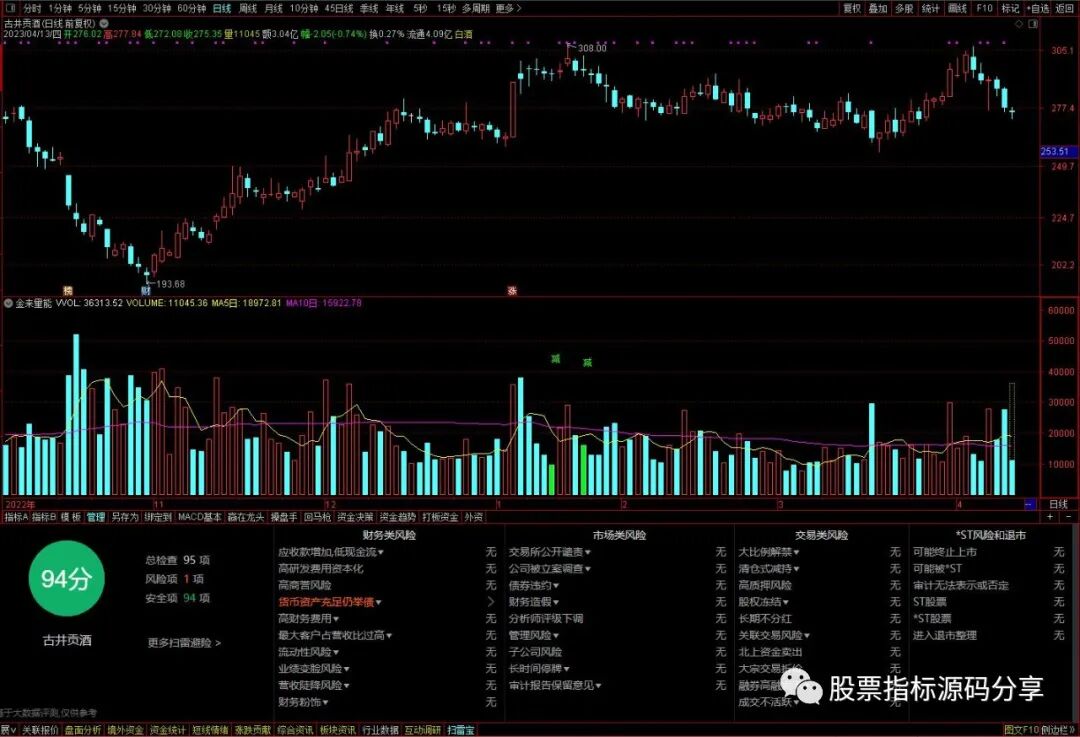Viewport: 1080px width, 737px height.
Task: Click the 标记 mark button
Action: tap(1010, 8)
